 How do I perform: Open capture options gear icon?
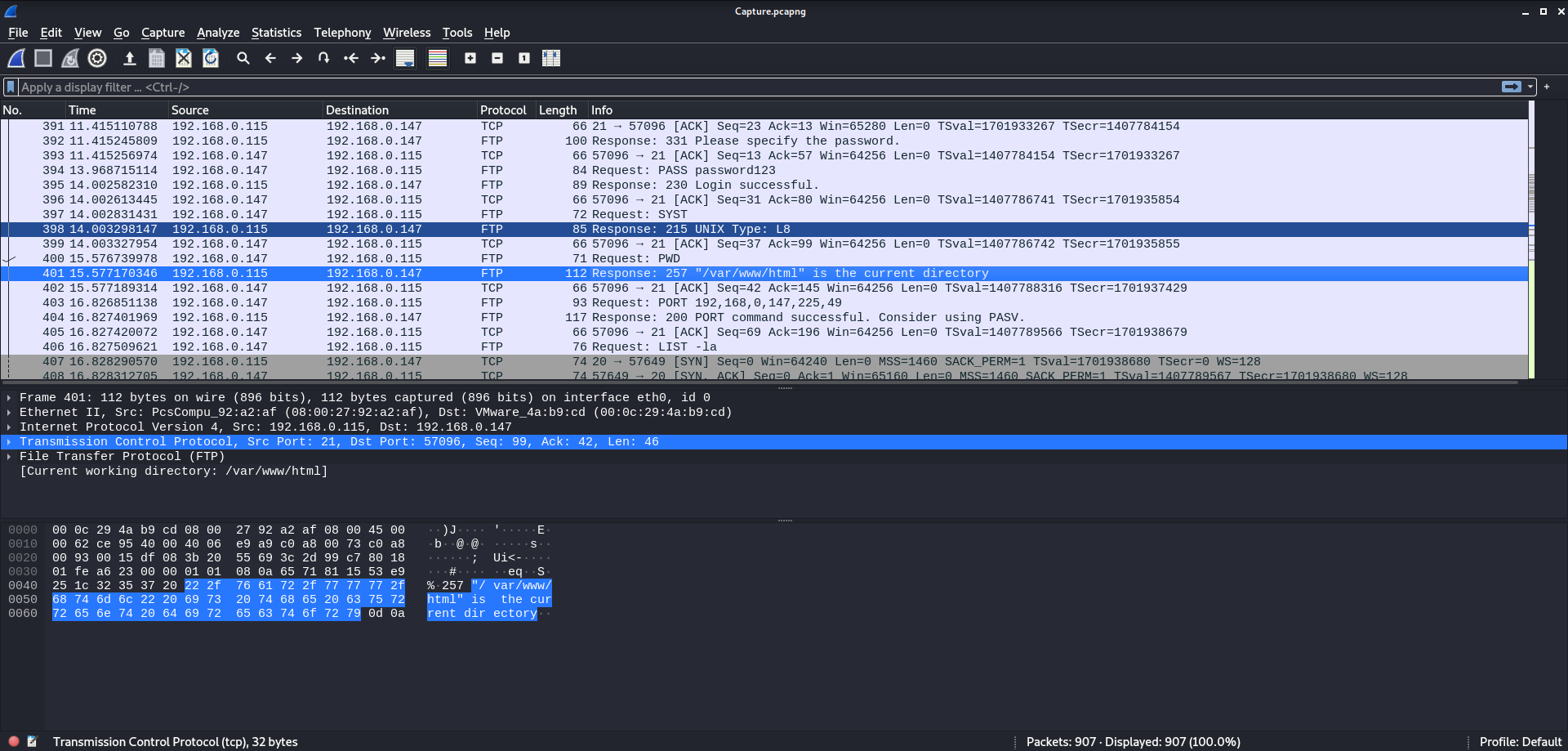[x=97, y=58]
